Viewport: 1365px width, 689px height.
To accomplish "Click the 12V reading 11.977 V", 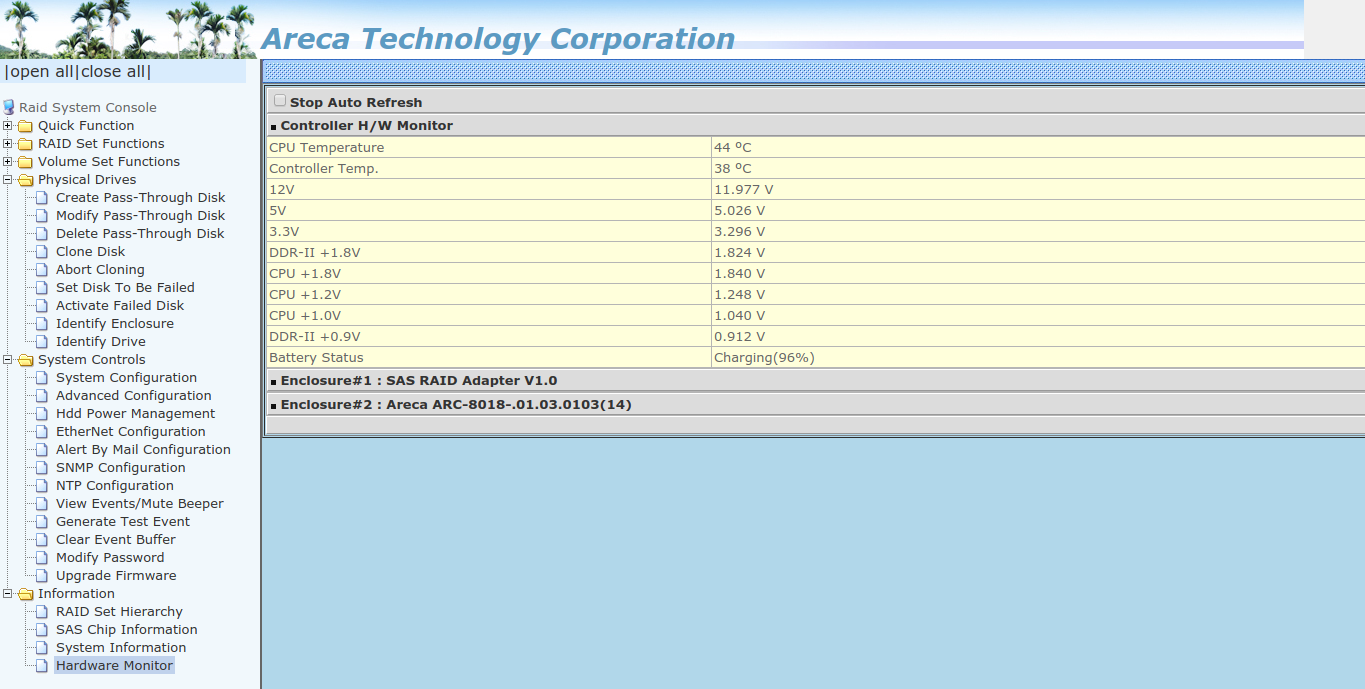I will (743, 189).
